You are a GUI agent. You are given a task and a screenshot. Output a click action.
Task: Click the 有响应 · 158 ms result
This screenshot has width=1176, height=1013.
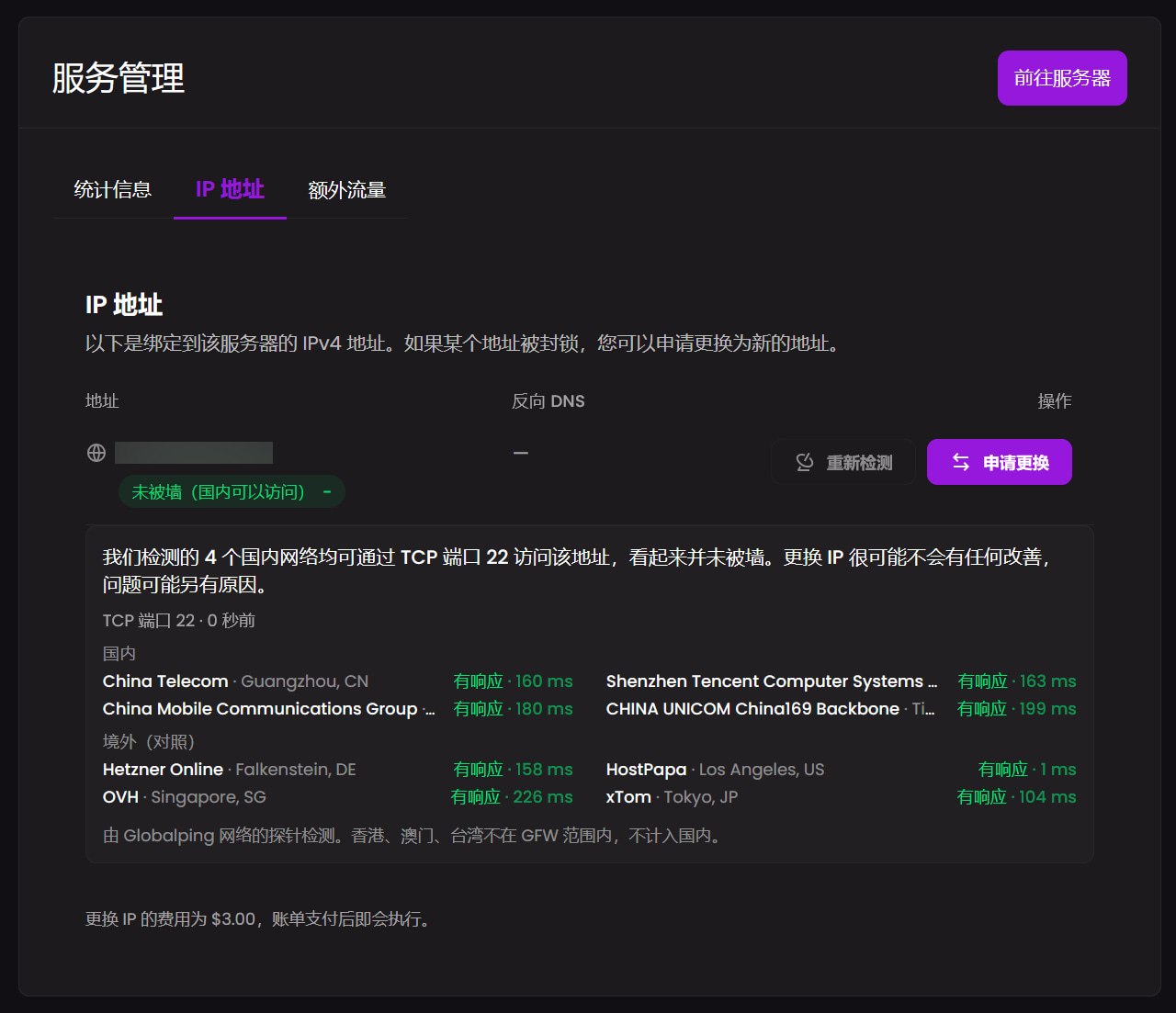point(513,770)
